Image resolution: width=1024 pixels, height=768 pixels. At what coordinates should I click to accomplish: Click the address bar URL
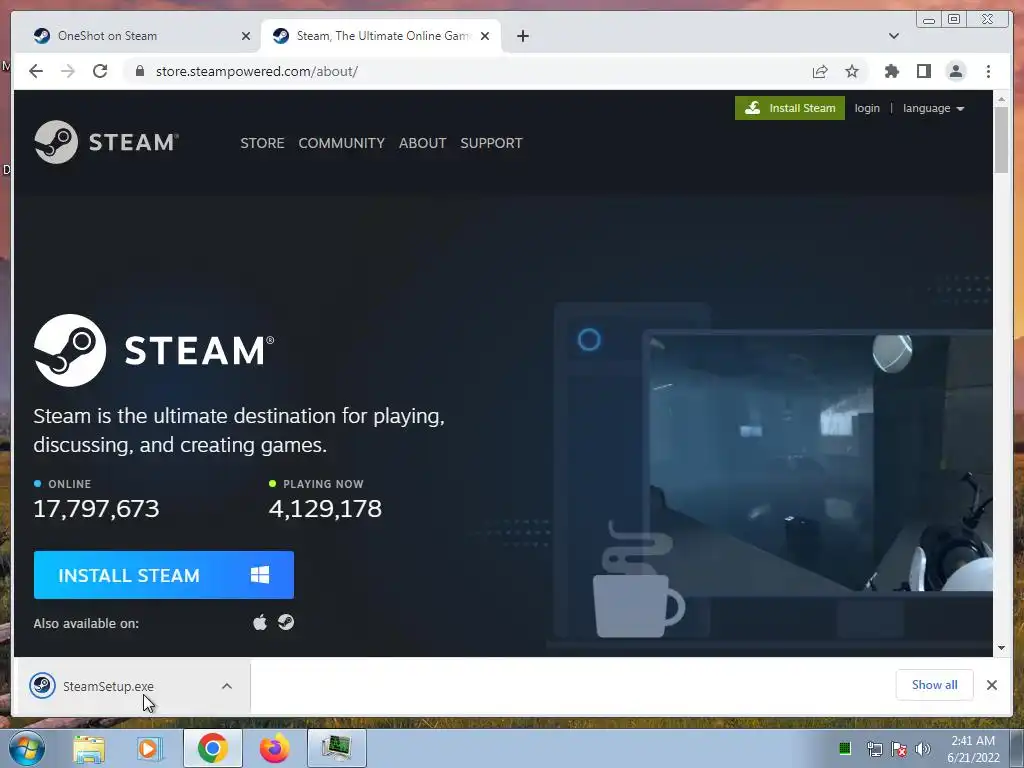(x=257, y=71)
